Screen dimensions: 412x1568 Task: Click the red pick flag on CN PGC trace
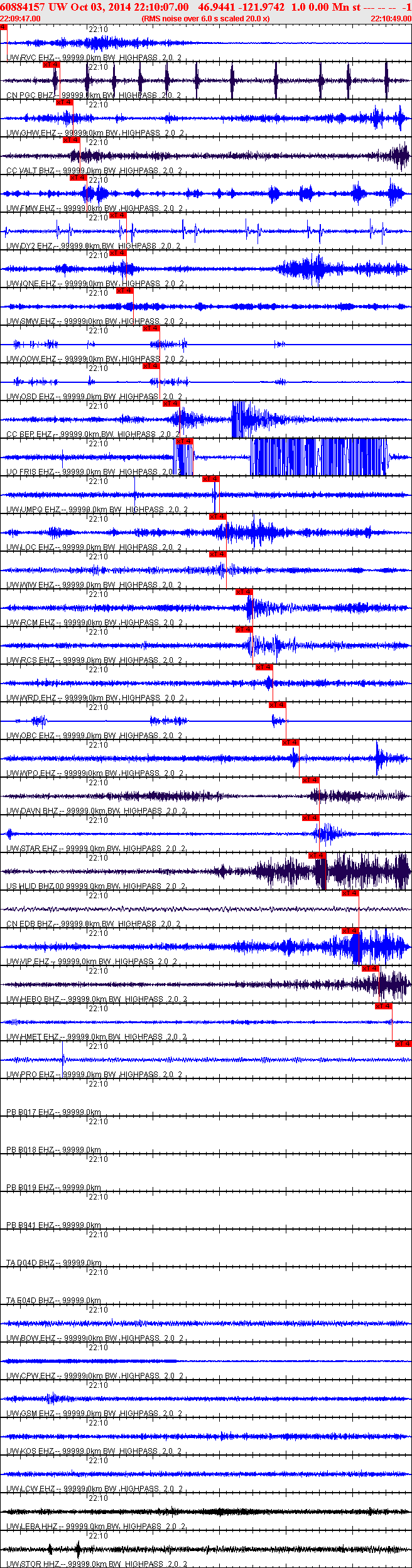click(51, 65)
